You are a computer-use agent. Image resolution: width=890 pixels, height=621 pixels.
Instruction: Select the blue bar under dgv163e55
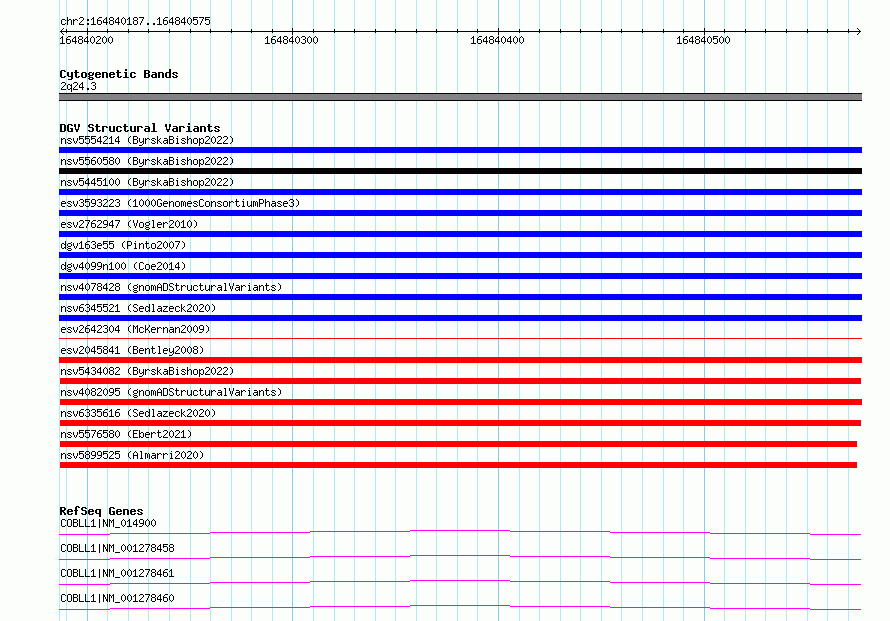[x=460, y=255]
